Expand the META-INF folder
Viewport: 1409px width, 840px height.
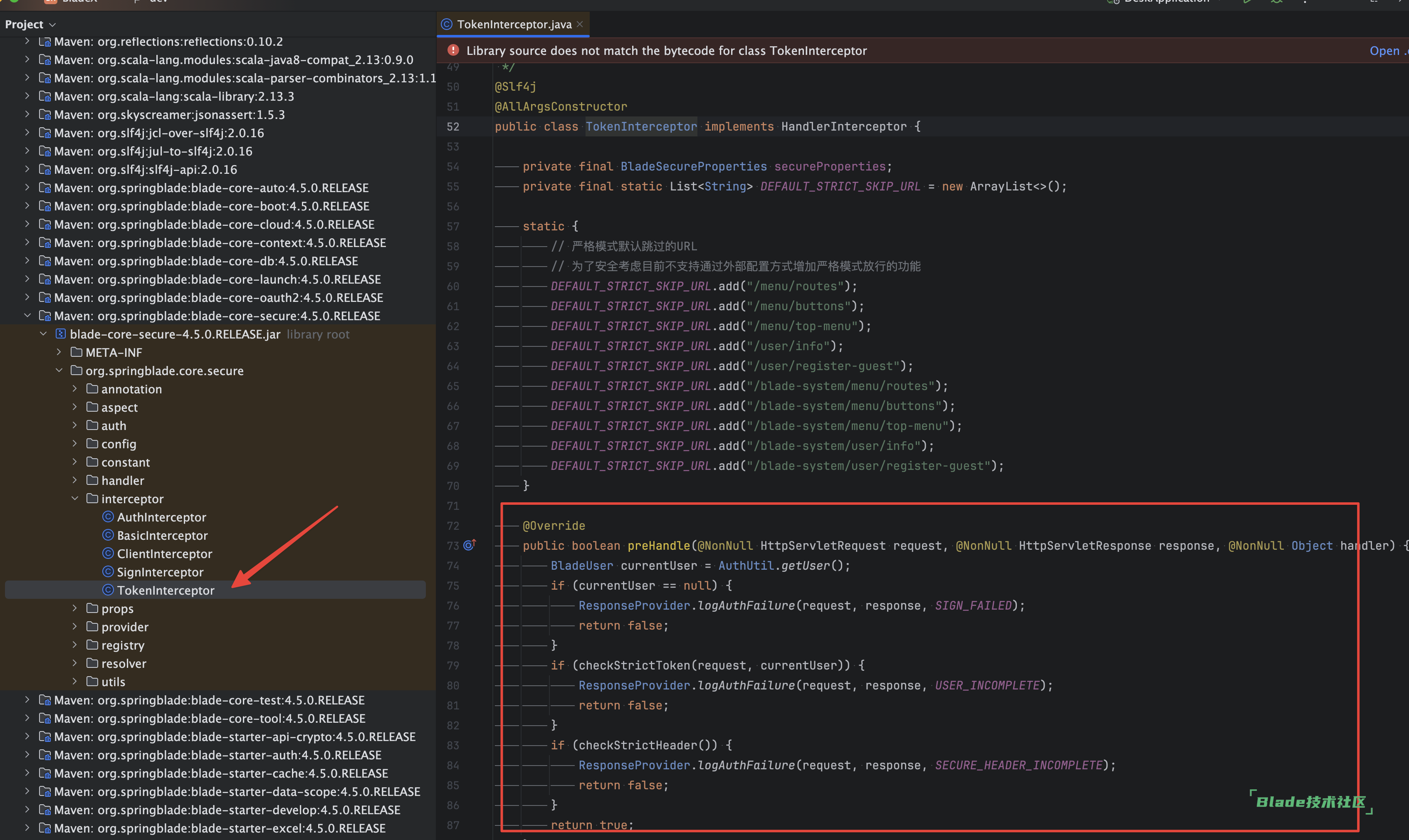59,352
